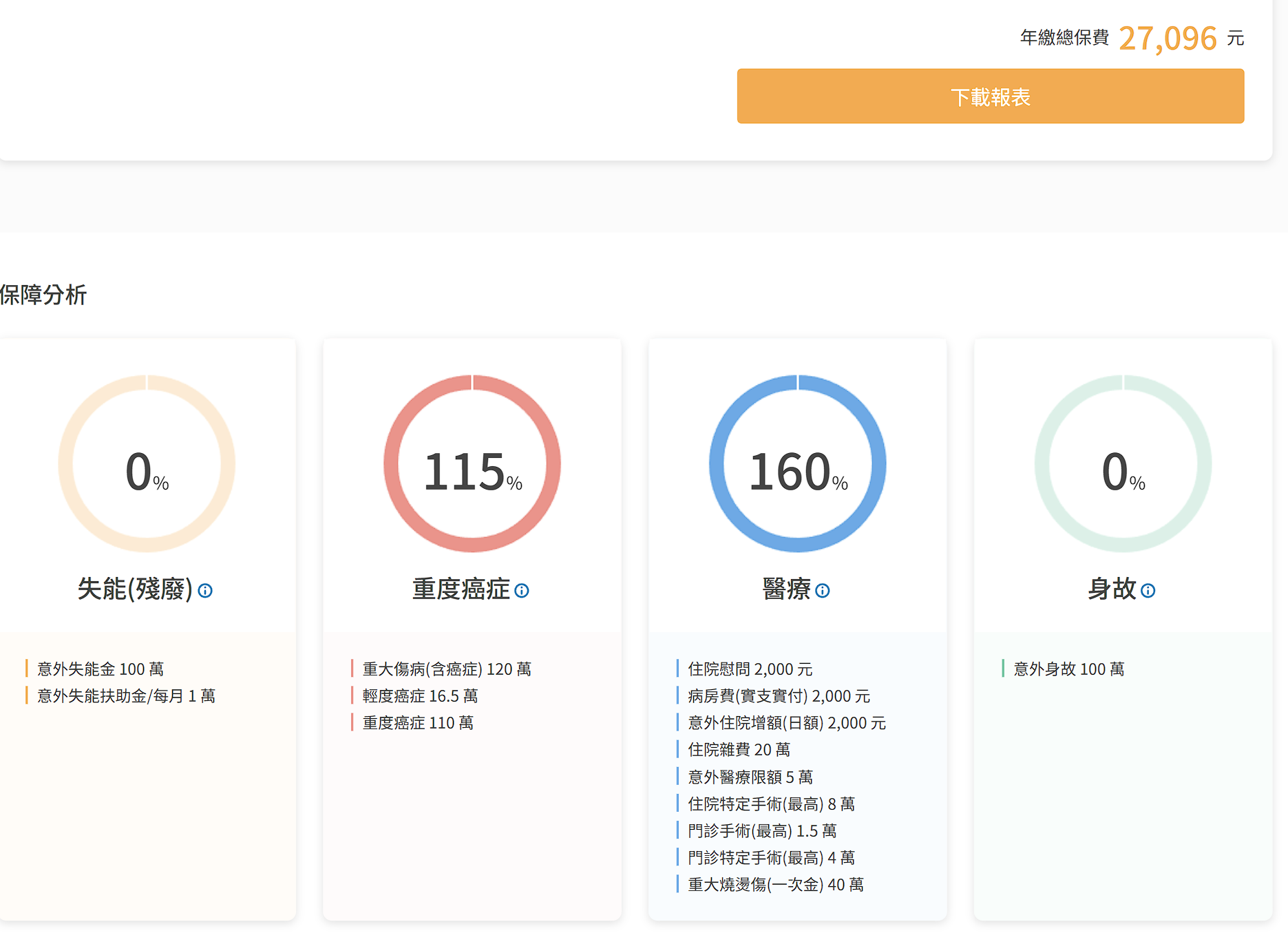Click 重大燒燙傷(一次金) 40 萬 item
1288x933 pixels.
[775, 885]
